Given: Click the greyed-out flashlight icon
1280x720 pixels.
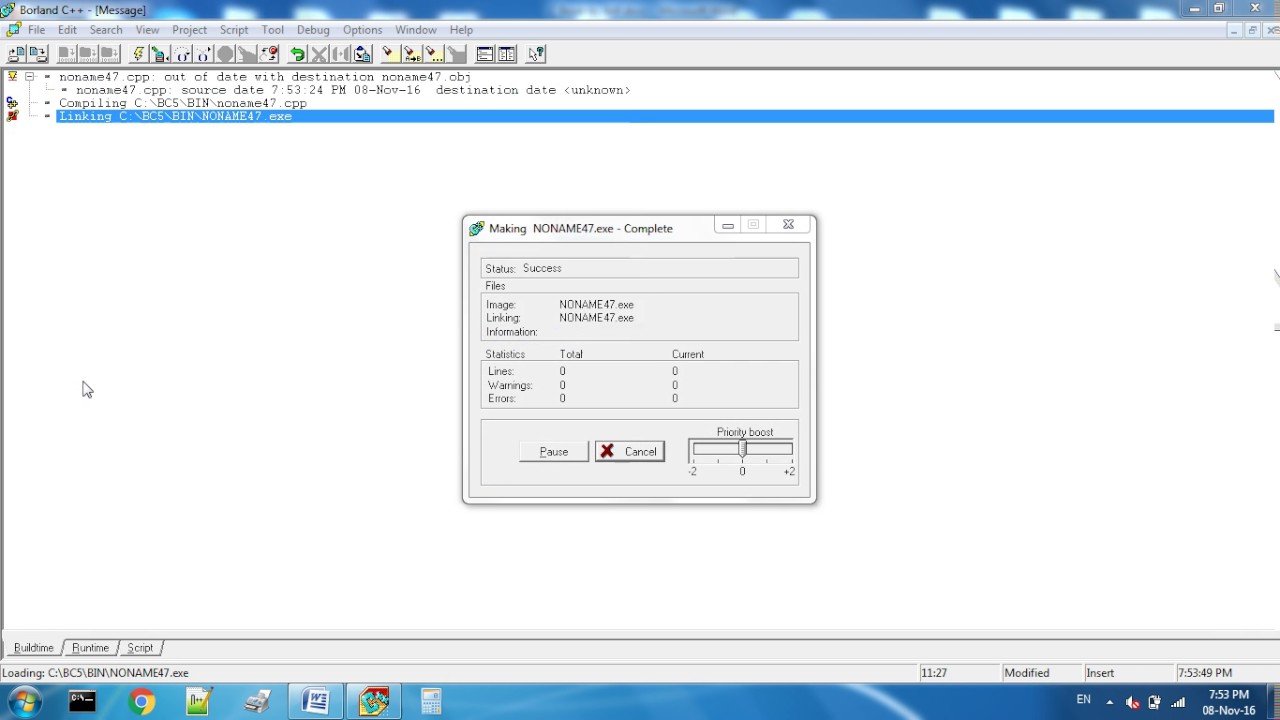Looking at the screenshot, I should tap(455, 54).
